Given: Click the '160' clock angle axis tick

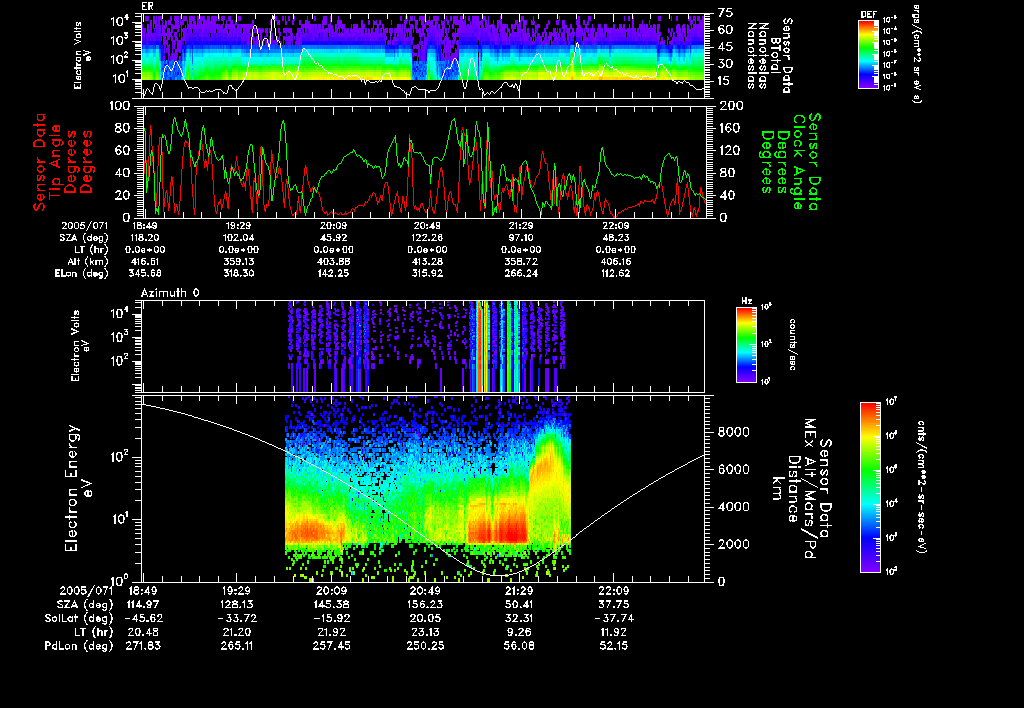Looking at the screenshot, I should [x=730, y=128].
